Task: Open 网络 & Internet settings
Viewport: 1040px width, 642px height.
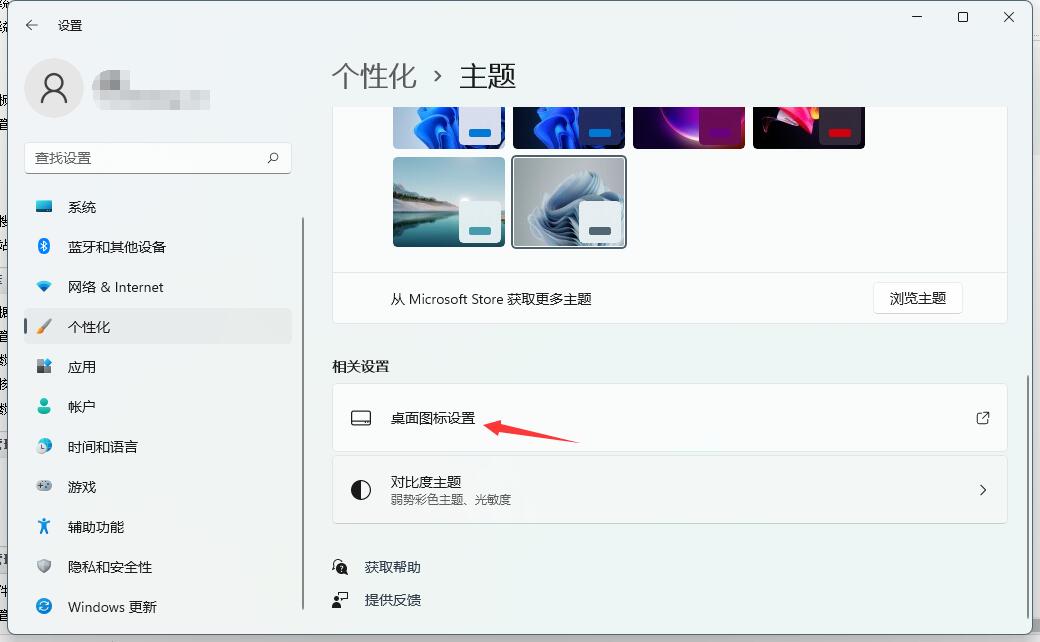Action: point(158,287)
